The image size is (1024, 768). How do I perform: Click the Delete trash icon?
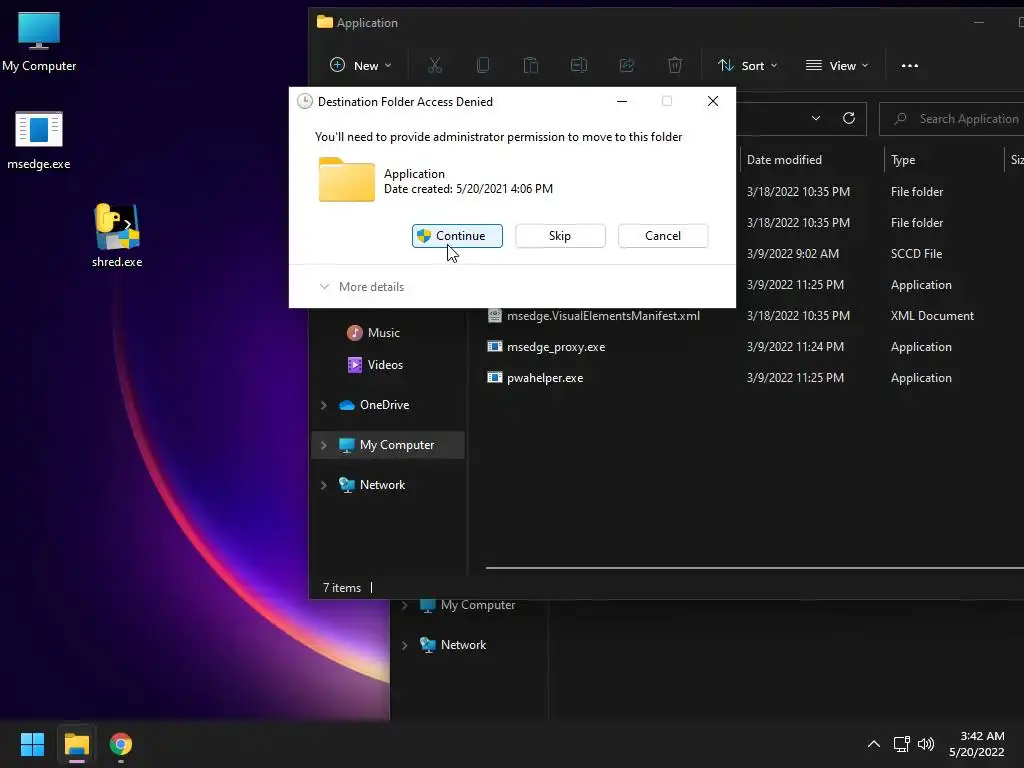[675, 65]
